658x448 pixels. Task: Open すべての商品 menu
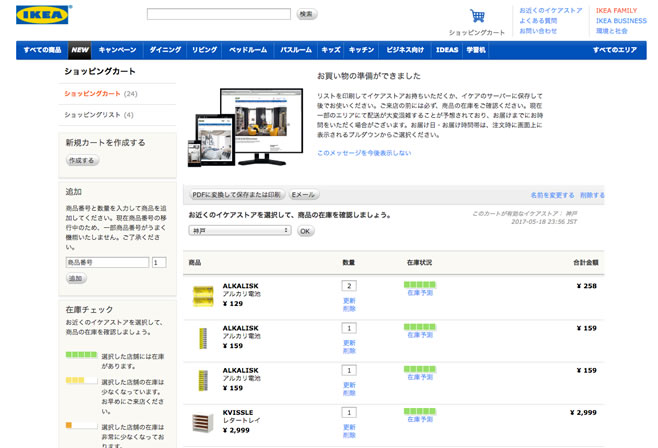click(x=42, y=50)
